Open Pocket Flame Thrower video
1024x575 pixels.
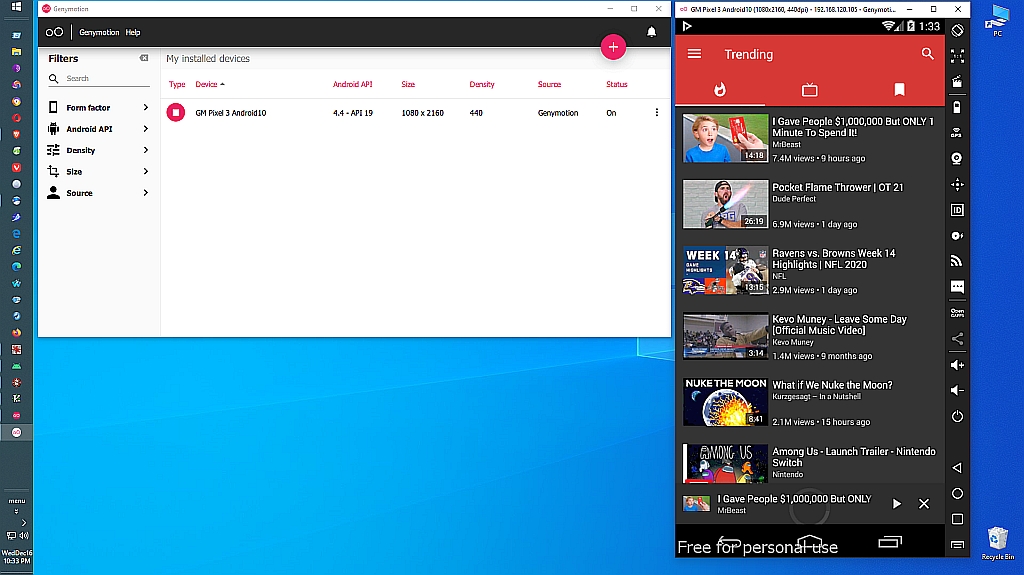pos(810,205)
